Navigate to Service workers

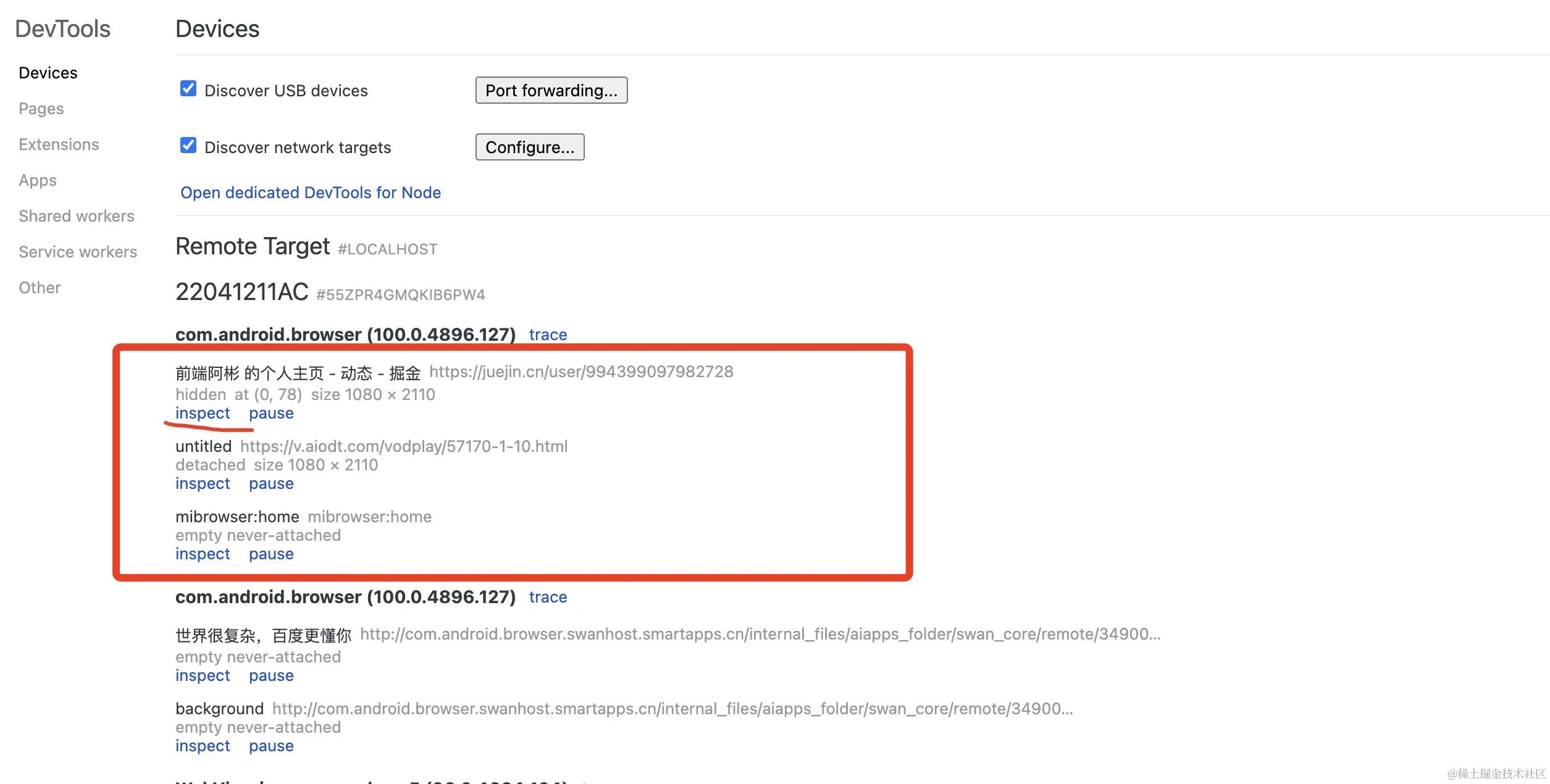(x=78, y=252)
